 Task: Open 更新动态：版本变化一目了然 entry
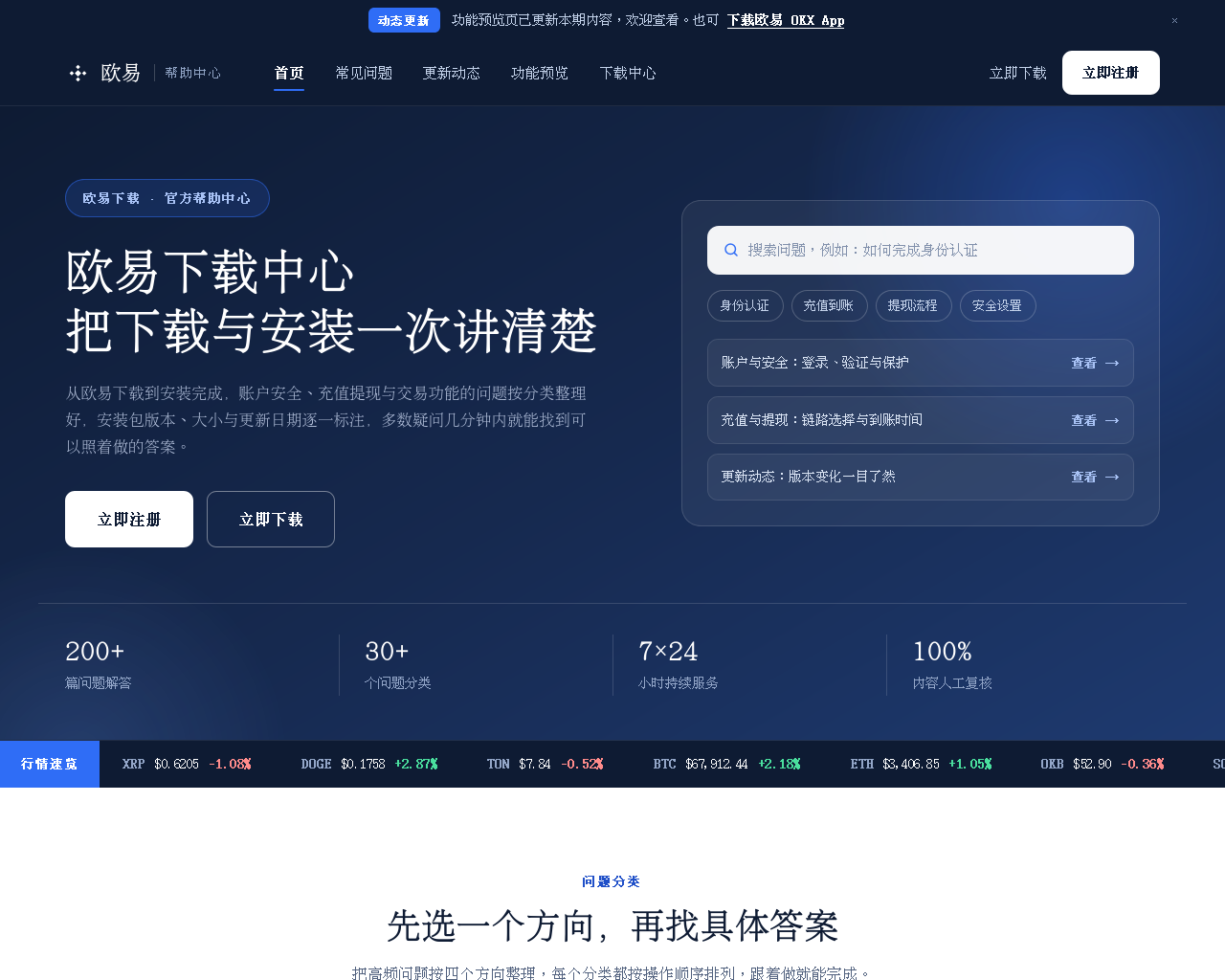tap(921, 477)
